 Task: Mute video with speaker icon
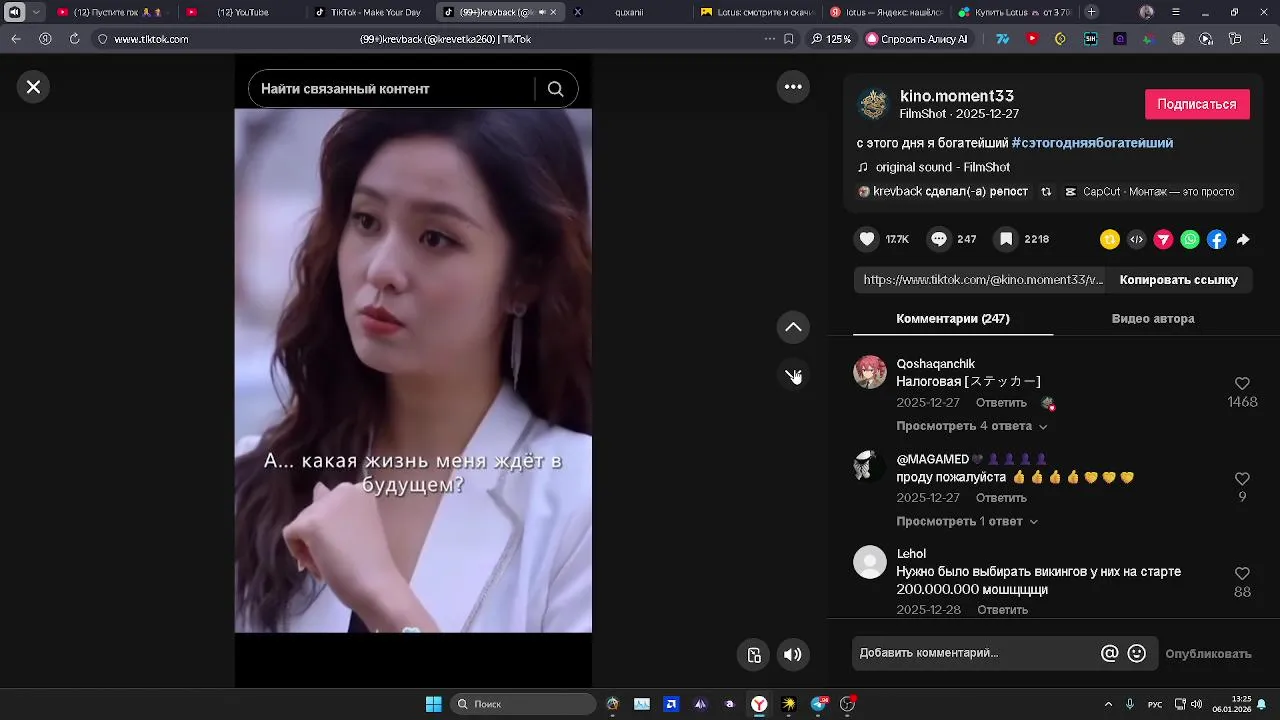(793, 655)
